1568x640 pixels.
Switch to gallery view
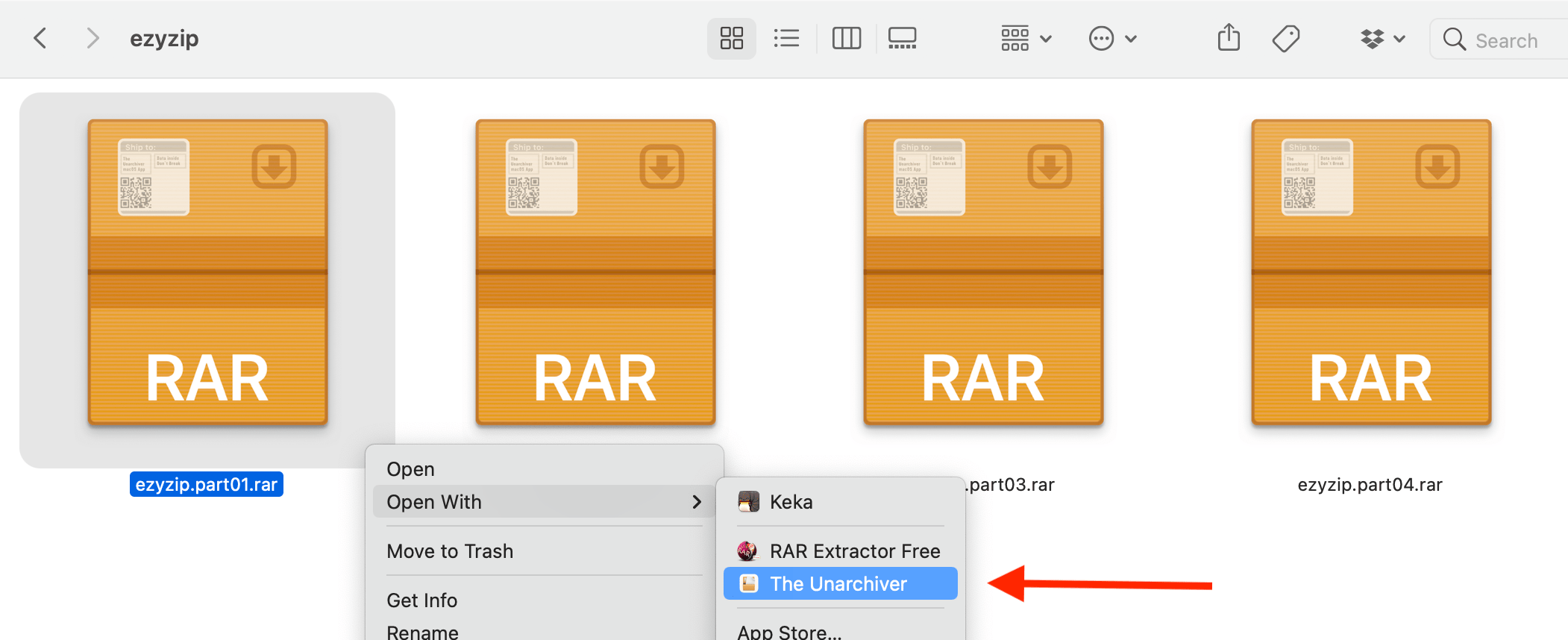pyautogui.click(x=902, y=39)
